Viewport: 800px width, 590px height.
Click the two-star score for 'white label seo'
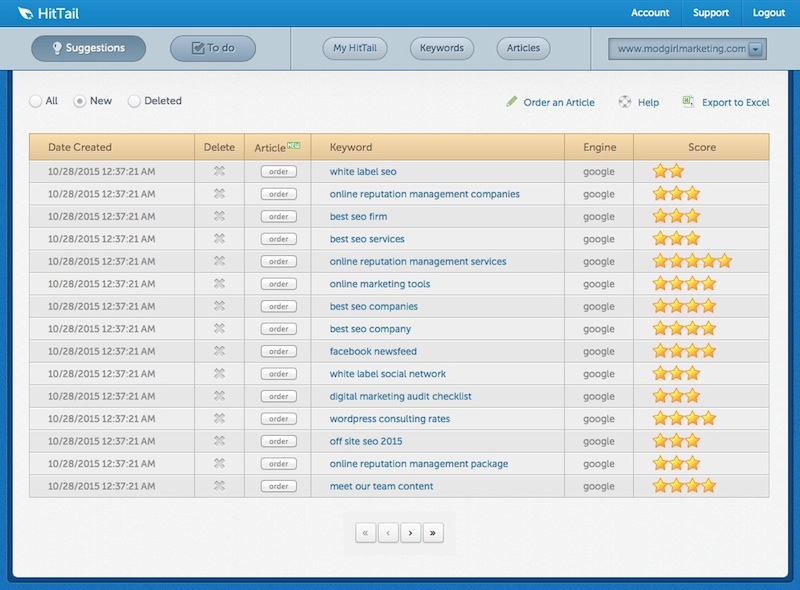tap(668, 171)
